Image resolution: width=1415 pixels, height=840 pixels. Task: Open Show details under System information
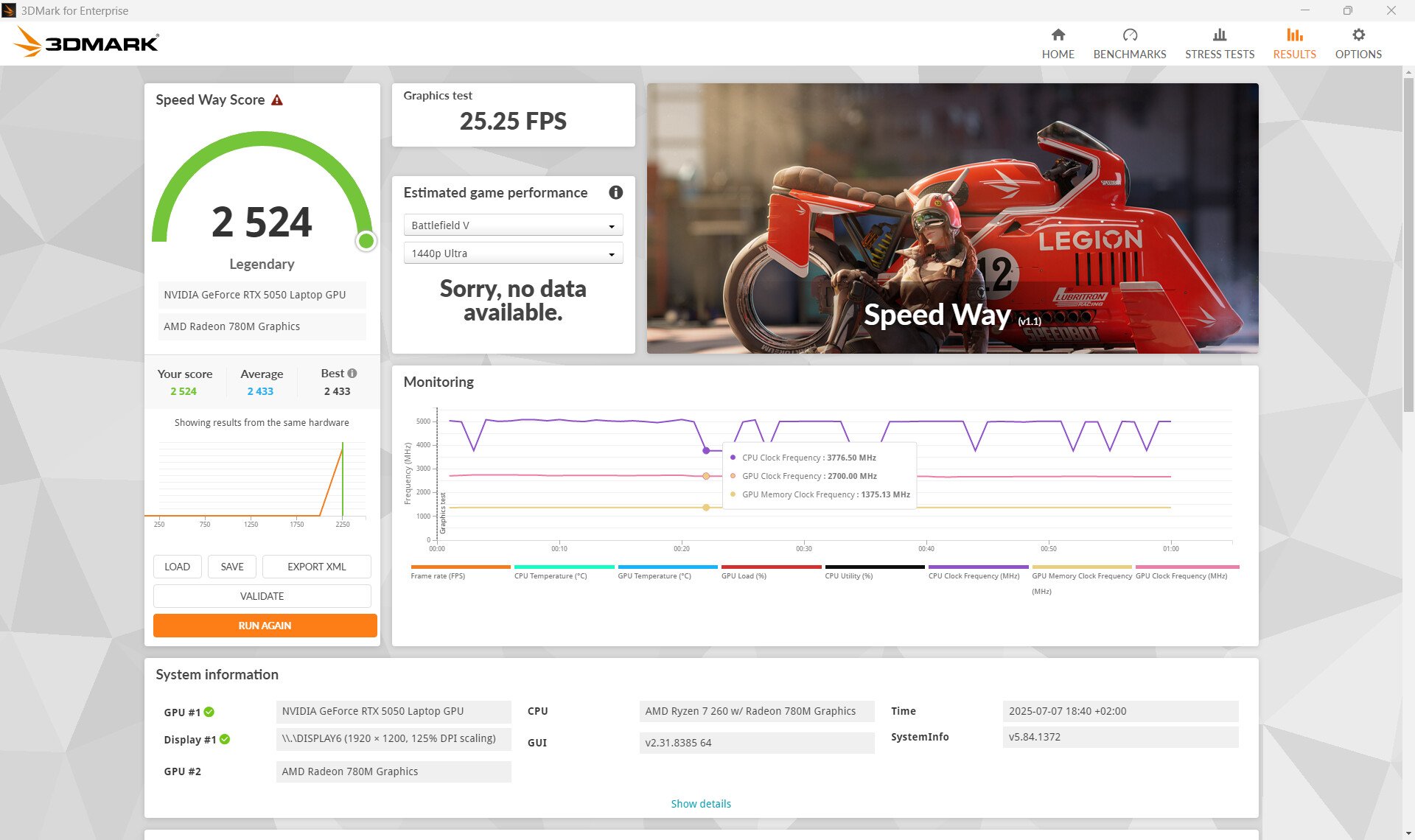[700, 803]
